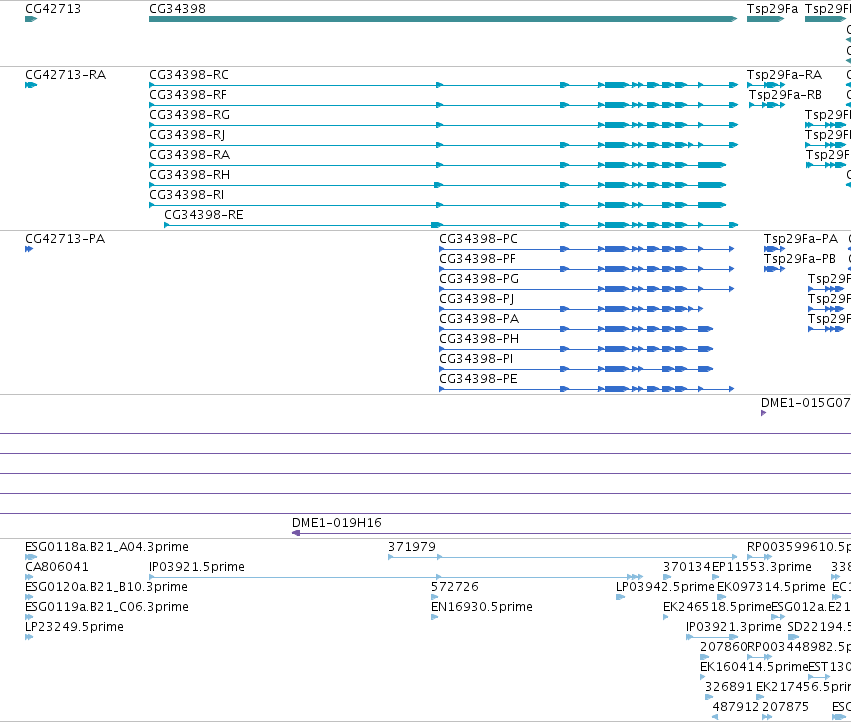The height and width of the screenshot is (722, 851).
Task: Select protein CG34398-PI
Action: click(x=476, y=359)
